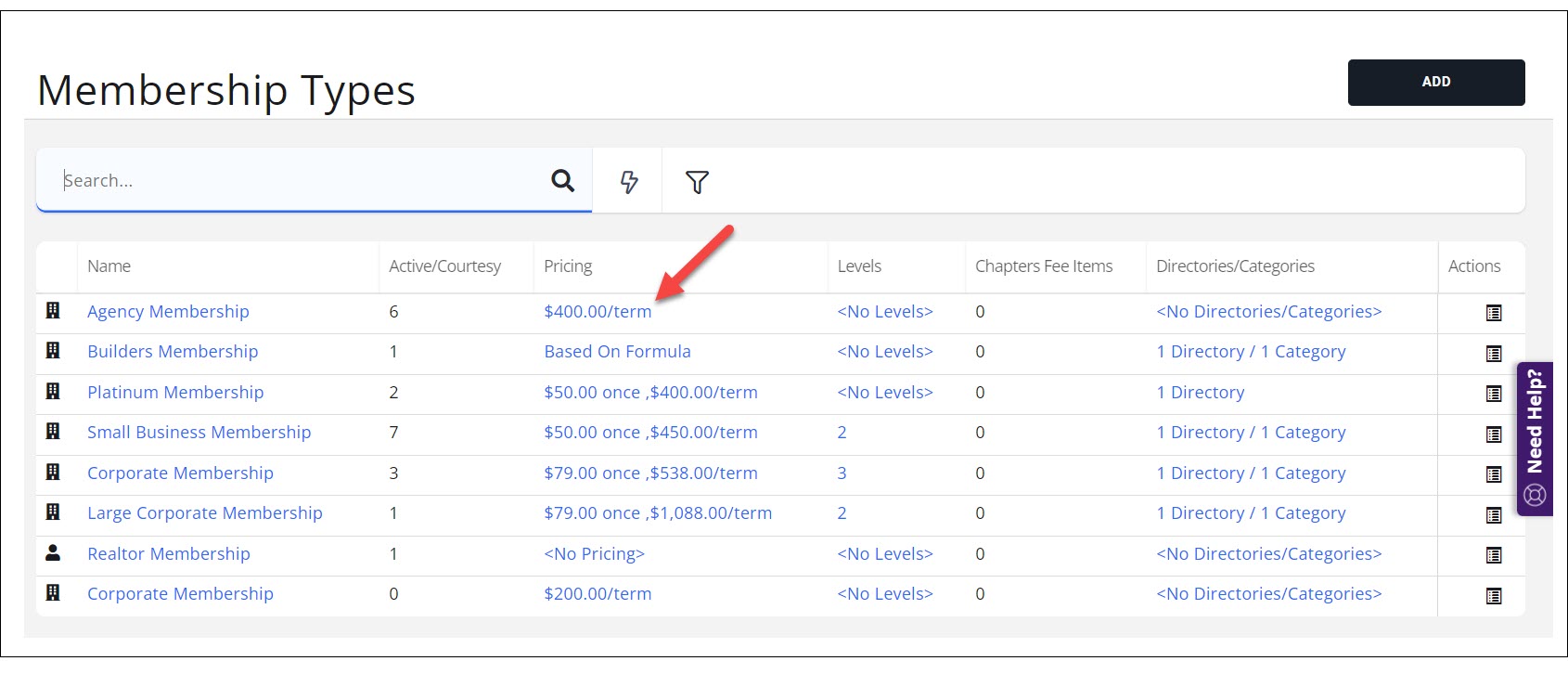This screenshot has height=674, width=1568.
Task: Open actions icon for Large Corporate Membership
Action: 1493,515
